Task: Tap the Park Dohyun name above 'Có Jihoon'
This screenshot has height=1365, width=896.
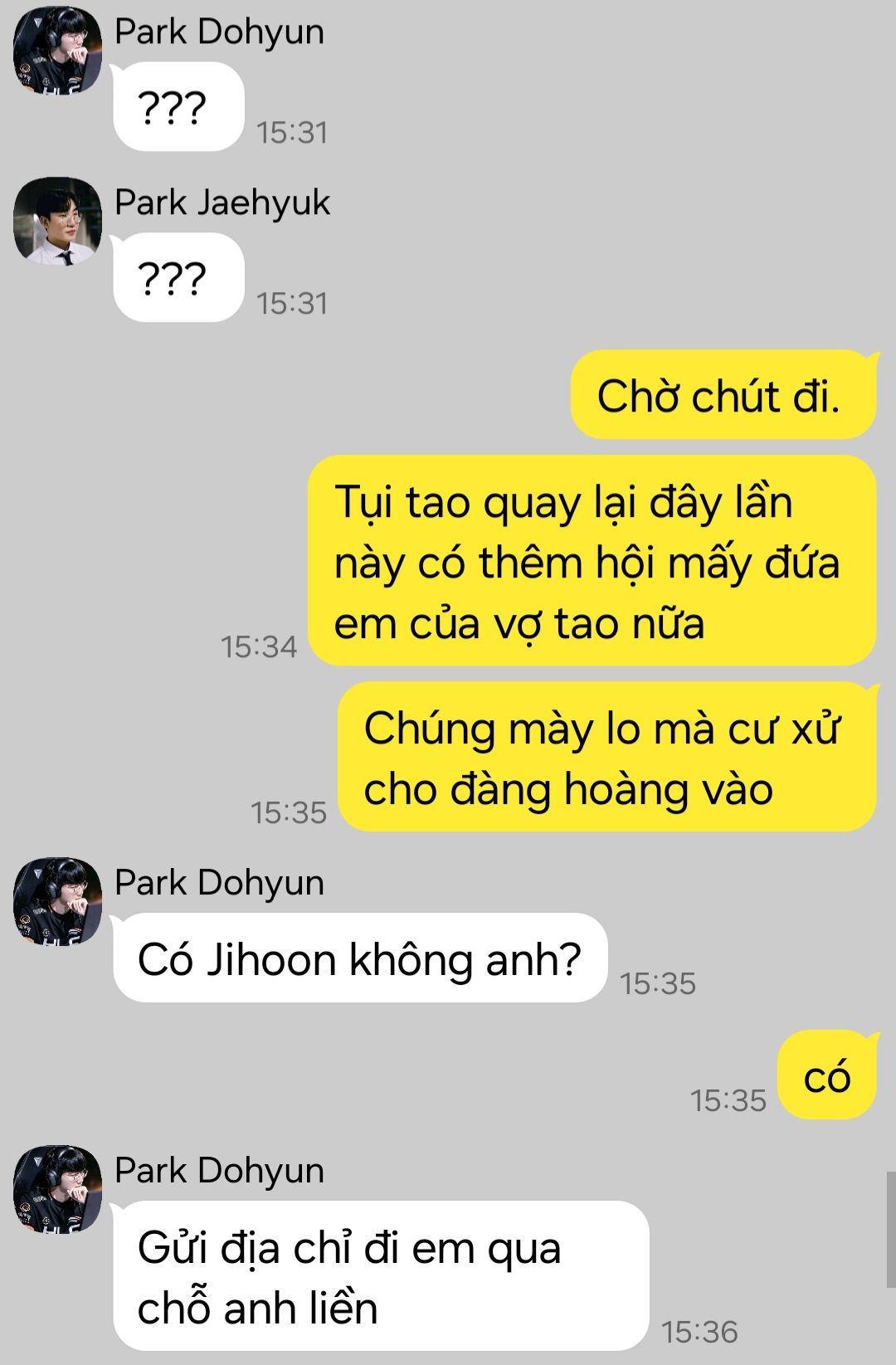Action: pyautogui.click(x=219, y=883)
